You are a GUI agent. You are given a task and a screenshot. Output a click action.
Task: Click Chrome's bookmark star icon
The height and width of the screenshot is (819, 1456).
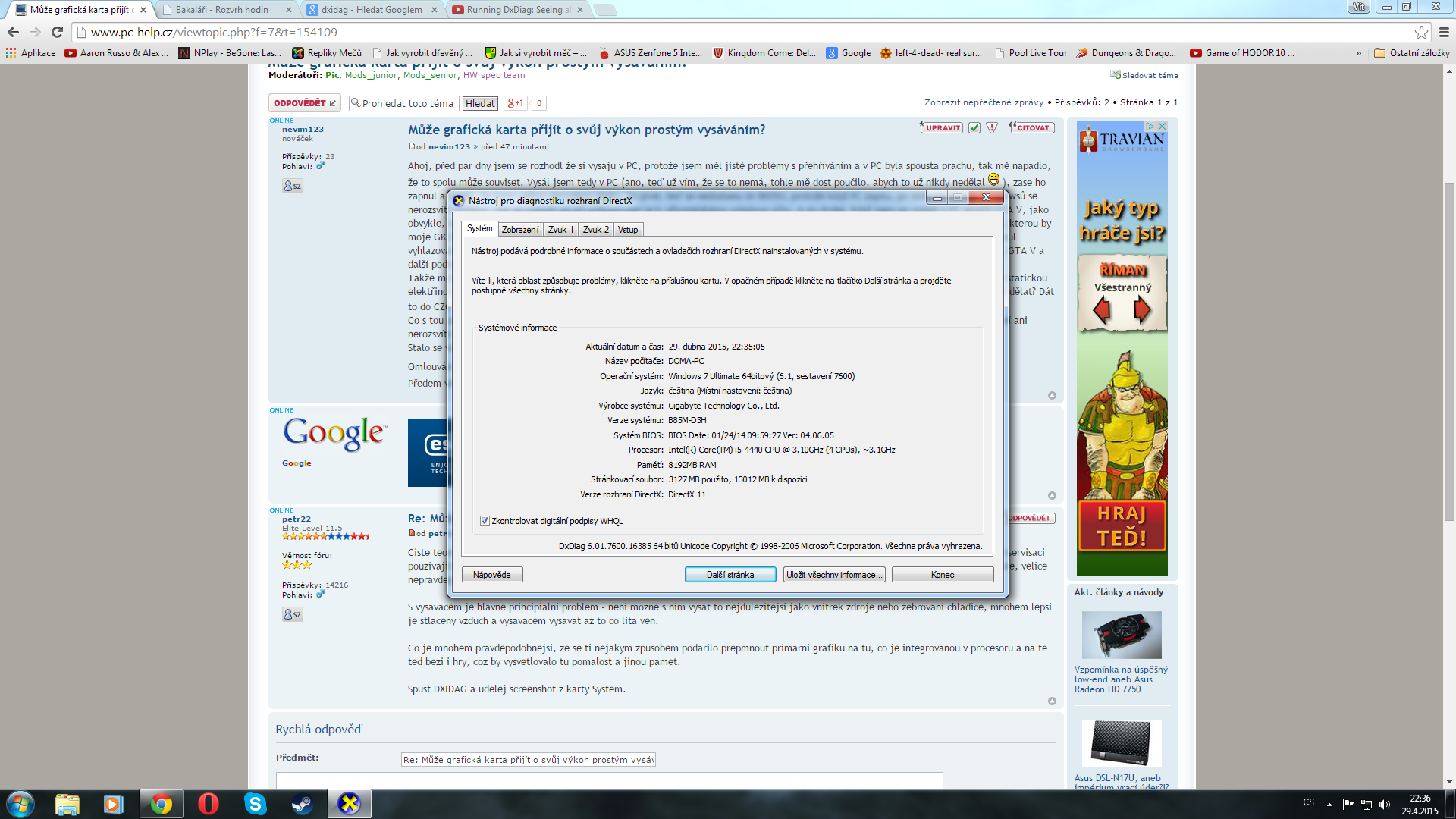click(1421, 32)
